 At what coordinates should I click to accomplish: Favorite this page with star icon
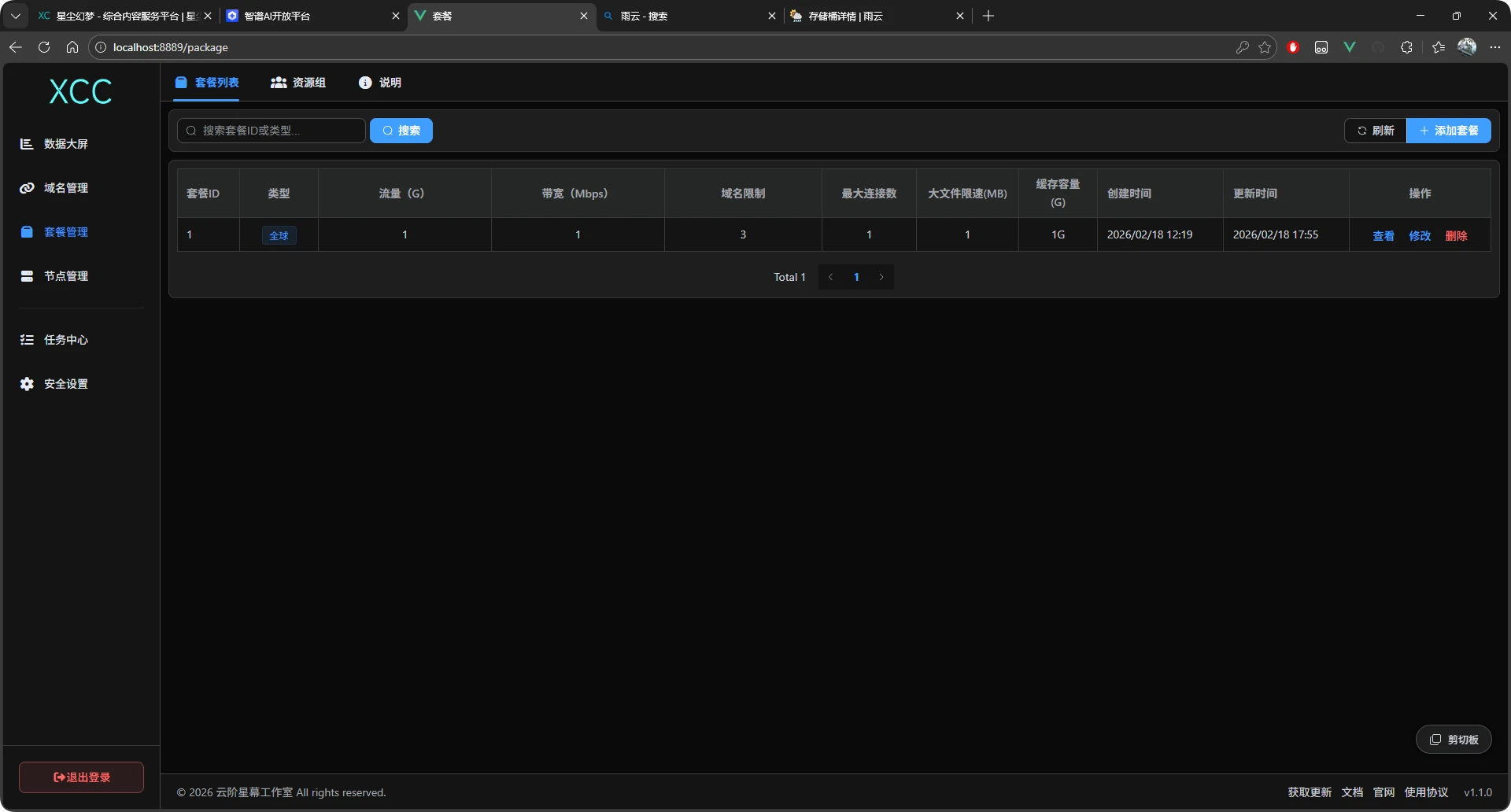coord(1265,47)
